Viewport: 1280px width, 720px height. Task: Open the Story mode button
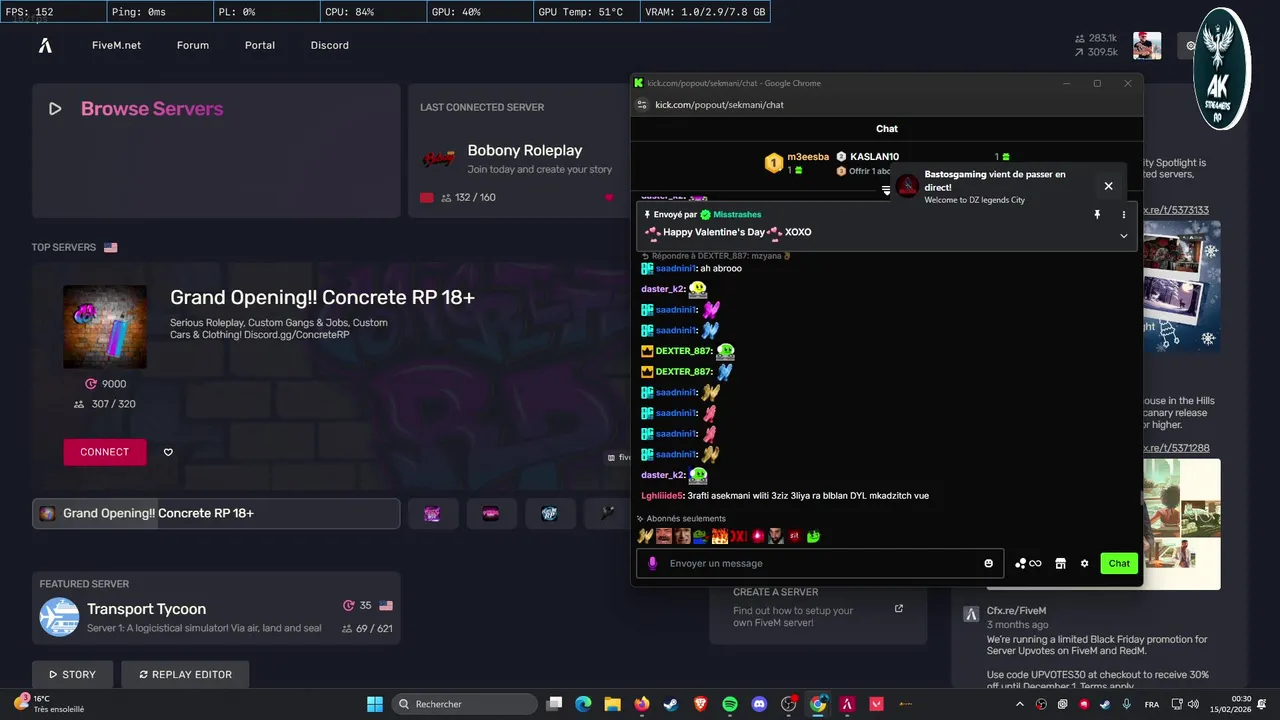tap(71, 675)
